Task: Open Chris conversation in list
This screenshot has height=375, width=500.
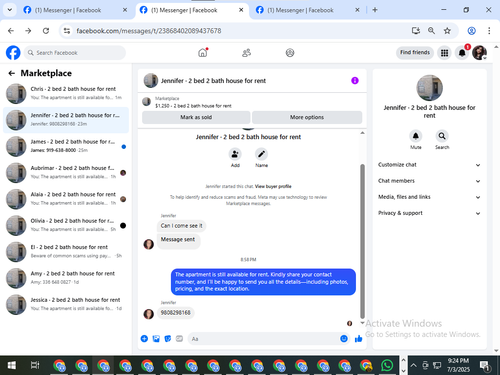Action: [66, 93]
